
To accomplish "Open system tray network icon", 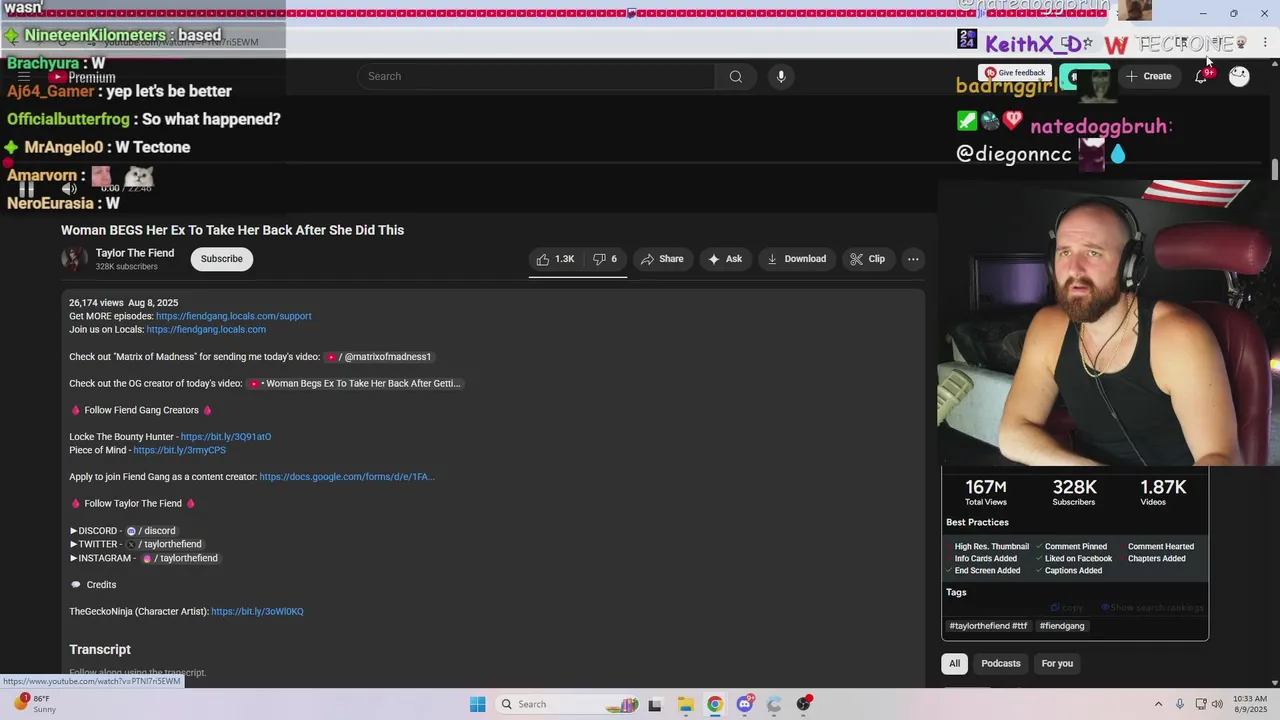I will click(x=1201, y=704).
